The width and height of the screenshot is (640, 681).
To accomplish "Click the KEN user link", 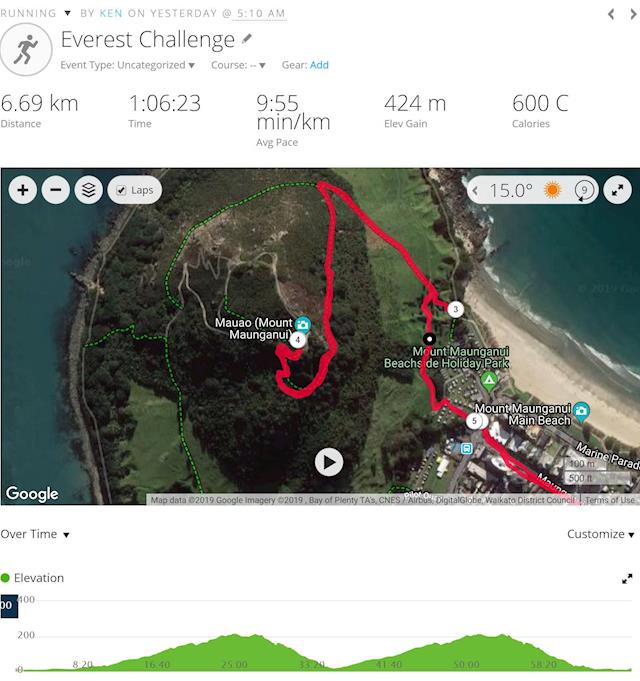I will 111,13.
